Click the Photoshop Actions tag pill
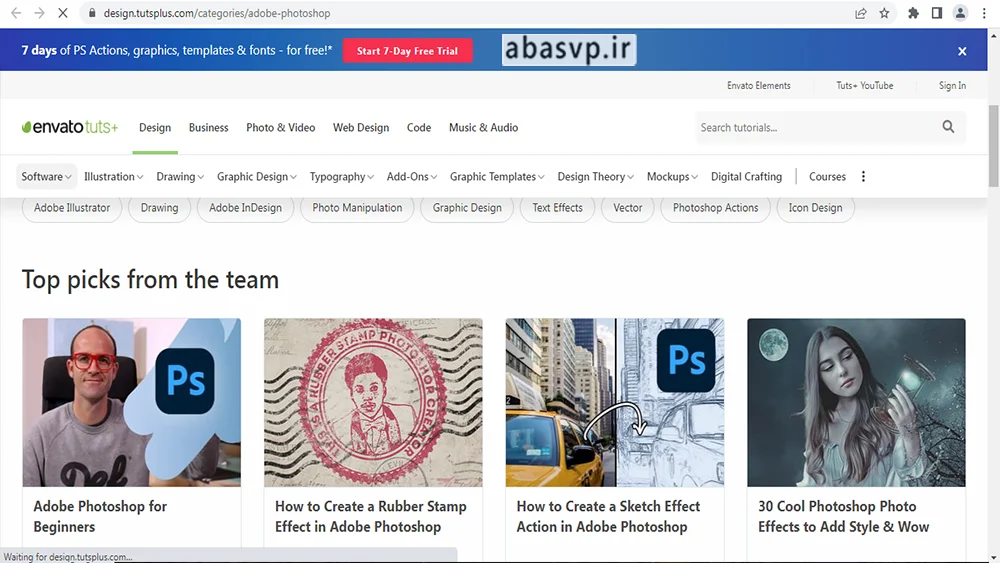This screenshot has width=1000, height=563. (x=716, y=208)
